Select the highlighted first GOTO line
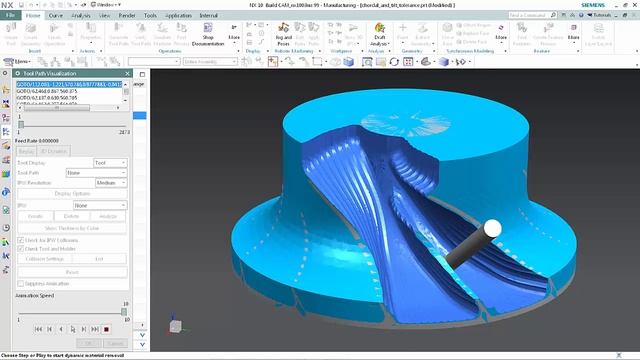The image size is (640, 360). [x=69, y=84]
